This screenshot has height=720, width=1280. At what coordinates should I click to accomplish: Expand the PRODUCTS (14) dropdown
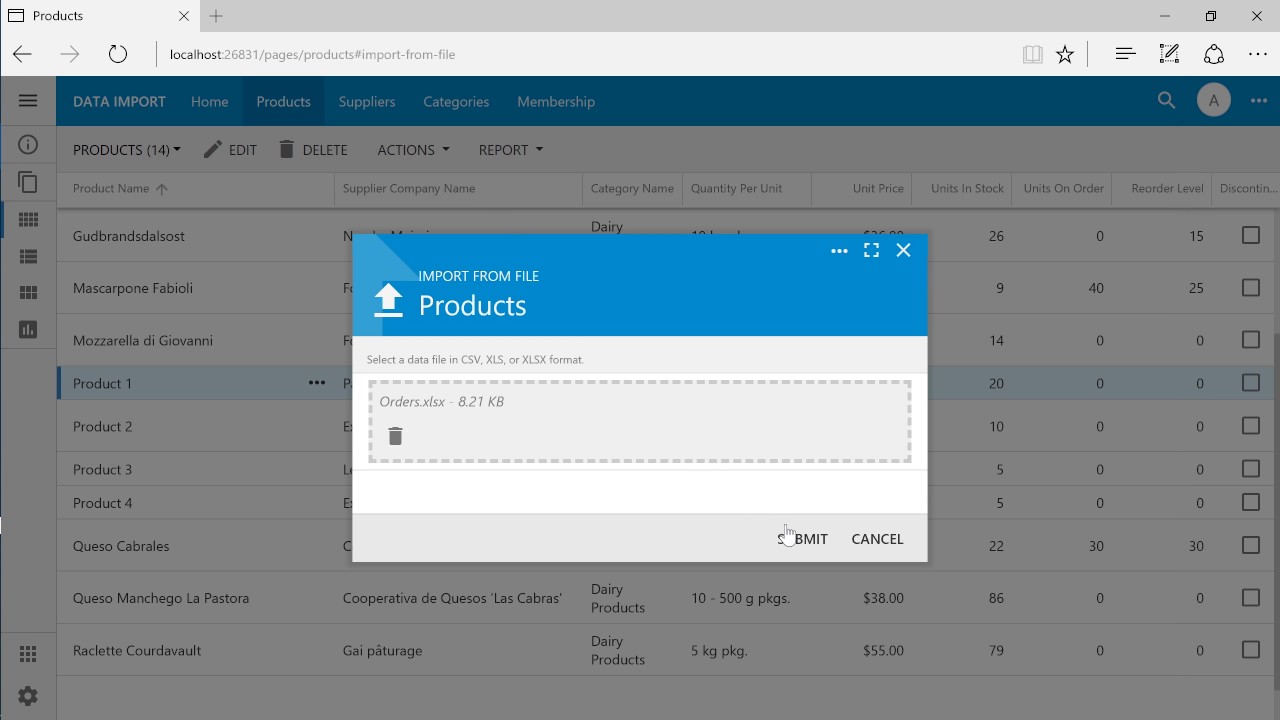point(127,150)
